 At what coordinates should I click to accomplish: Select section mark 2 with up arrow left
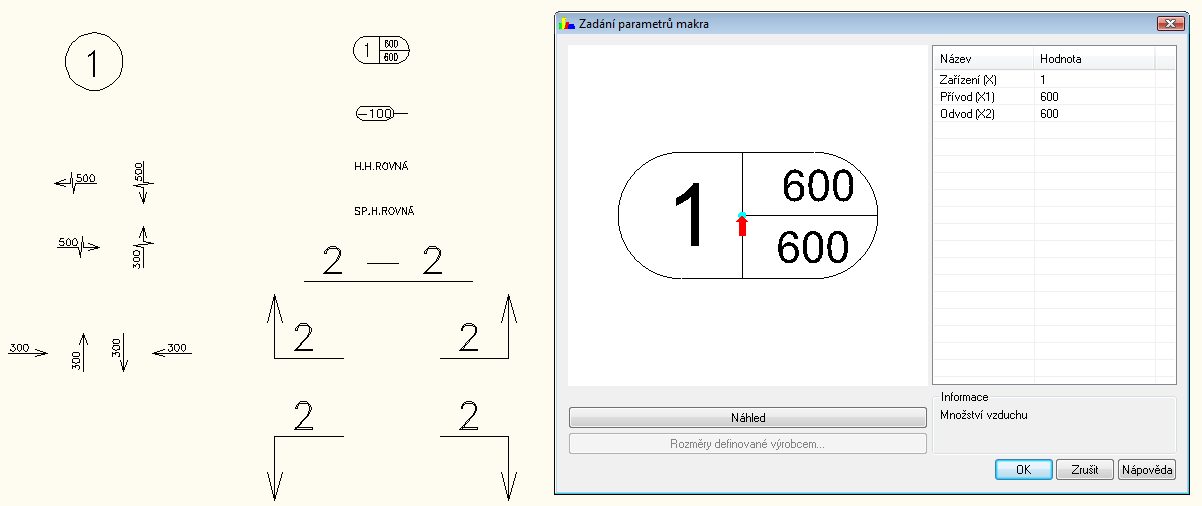click(x=304, y=327)
